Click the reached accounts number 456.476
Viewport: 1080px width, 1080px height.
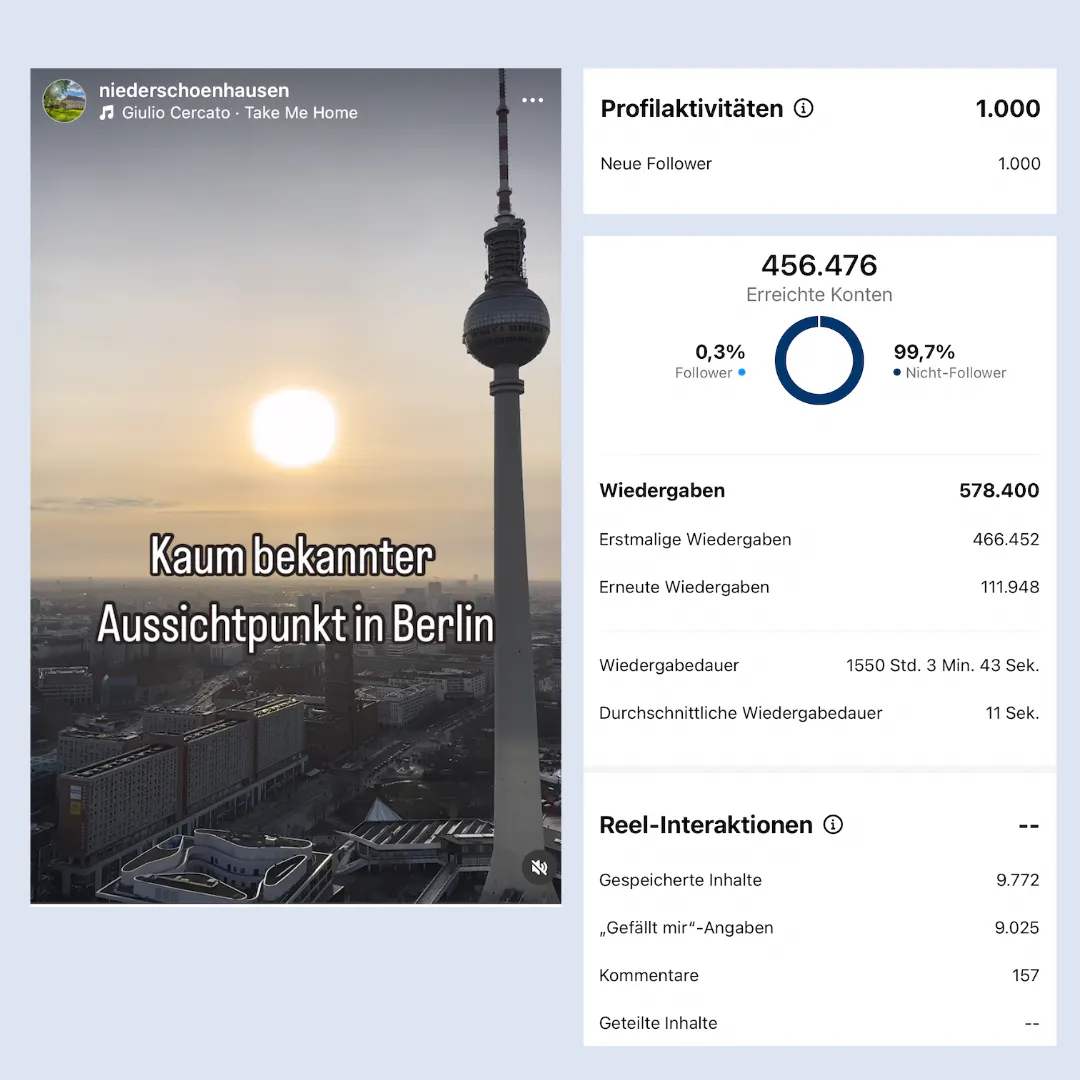pos(819,265)
